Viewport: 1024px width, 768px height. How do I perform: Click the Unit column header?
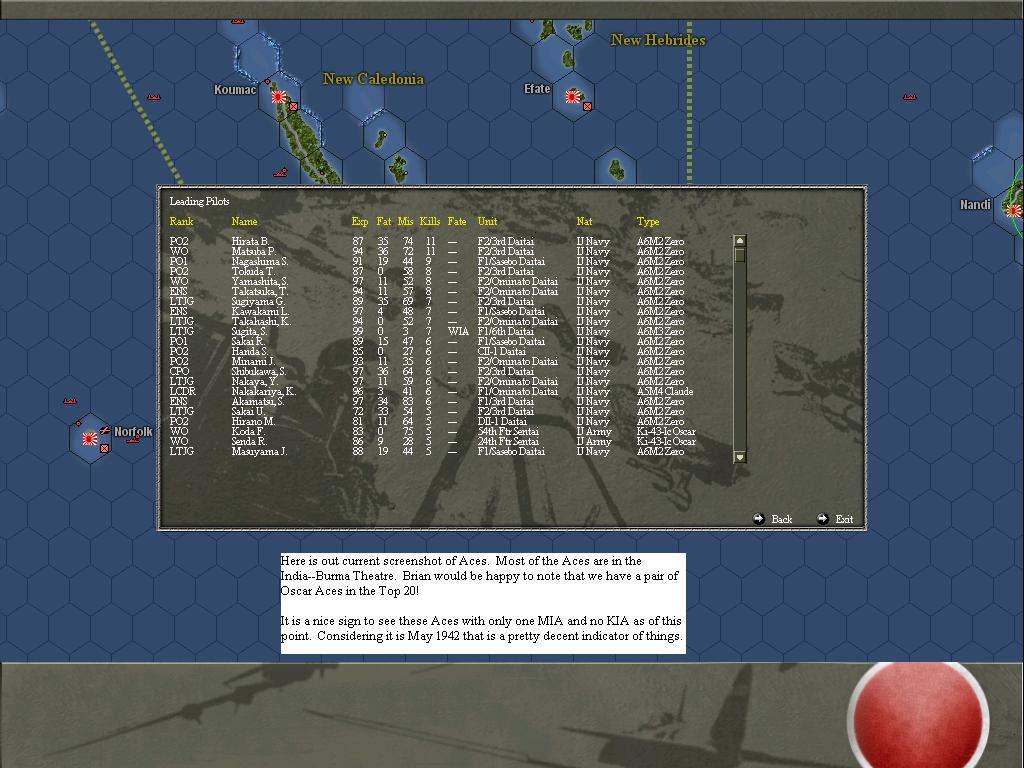tap(487, 221)
